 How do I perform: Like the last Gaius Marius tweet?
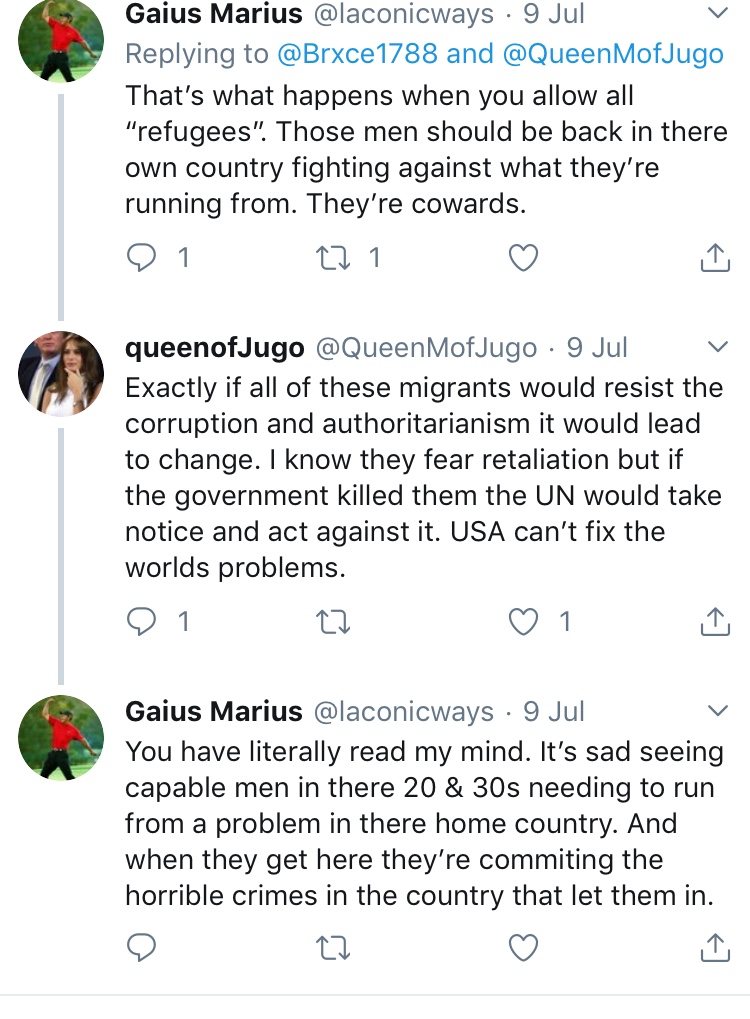pos(524,945)
